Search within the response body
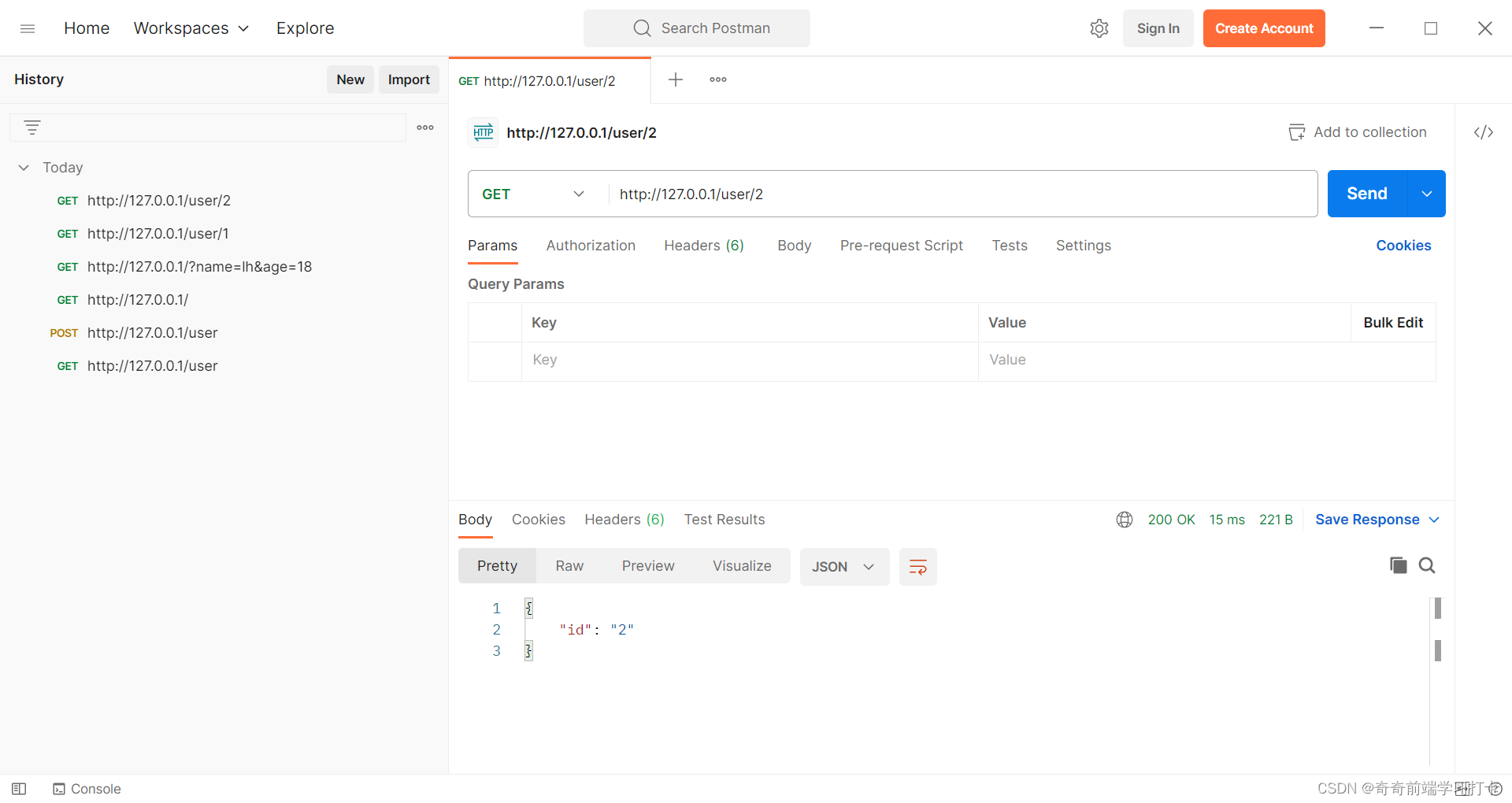 (1427, 565)
